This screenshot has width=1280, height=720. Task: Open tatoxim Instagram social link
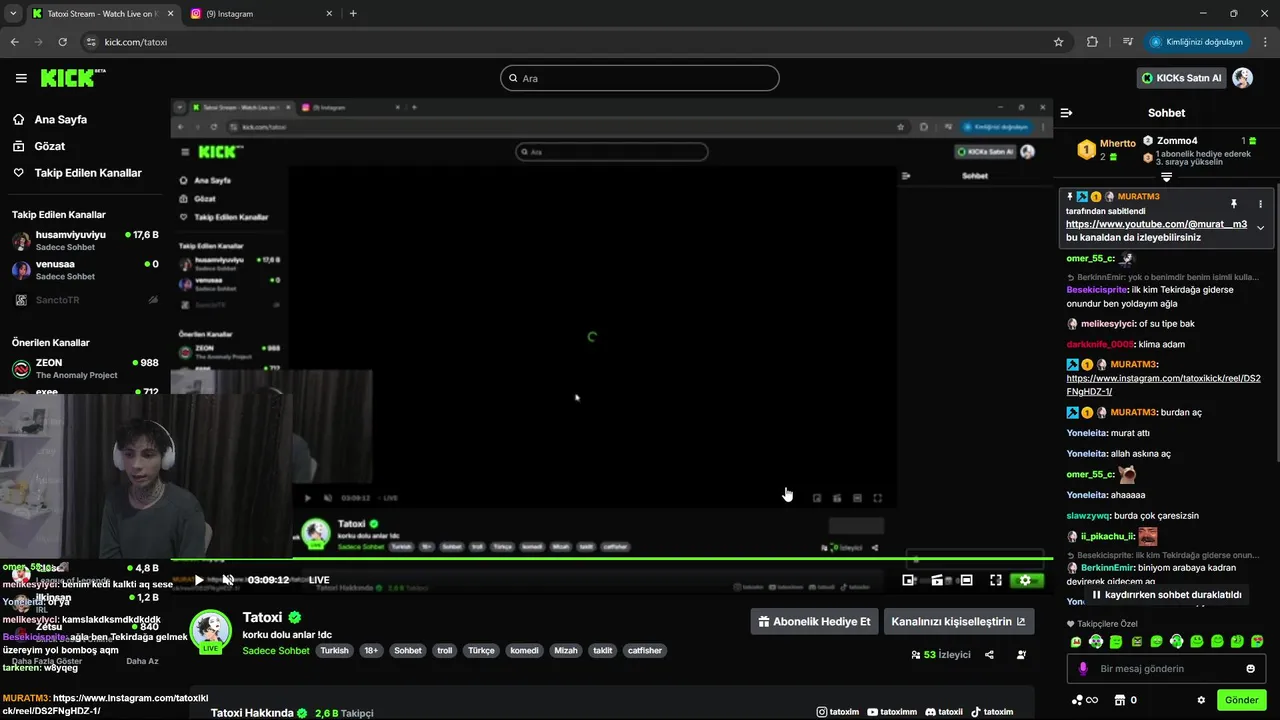tap(838, 712)
